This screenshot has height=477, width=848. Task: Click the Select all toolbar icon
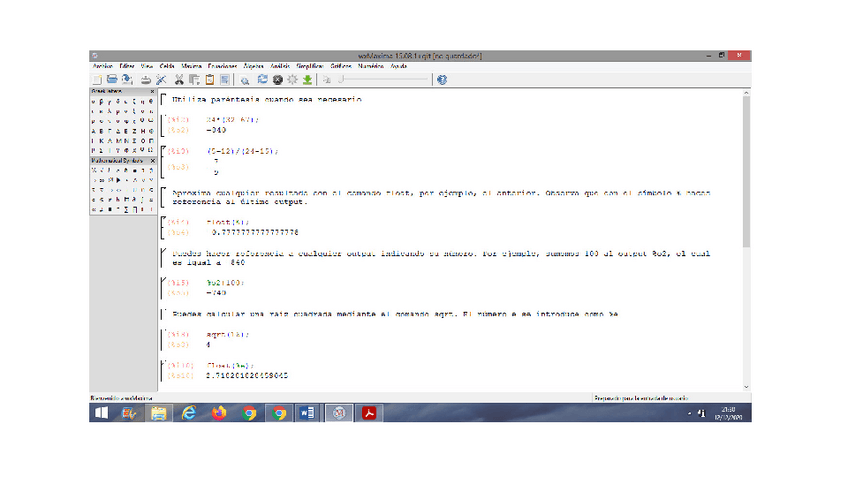pos(225,80)
